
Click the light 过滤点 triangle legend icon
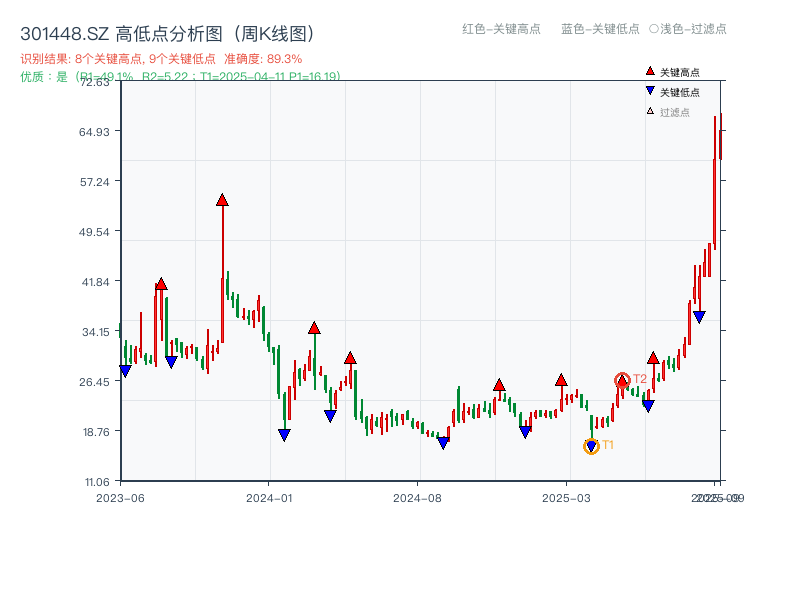[650, 111]
